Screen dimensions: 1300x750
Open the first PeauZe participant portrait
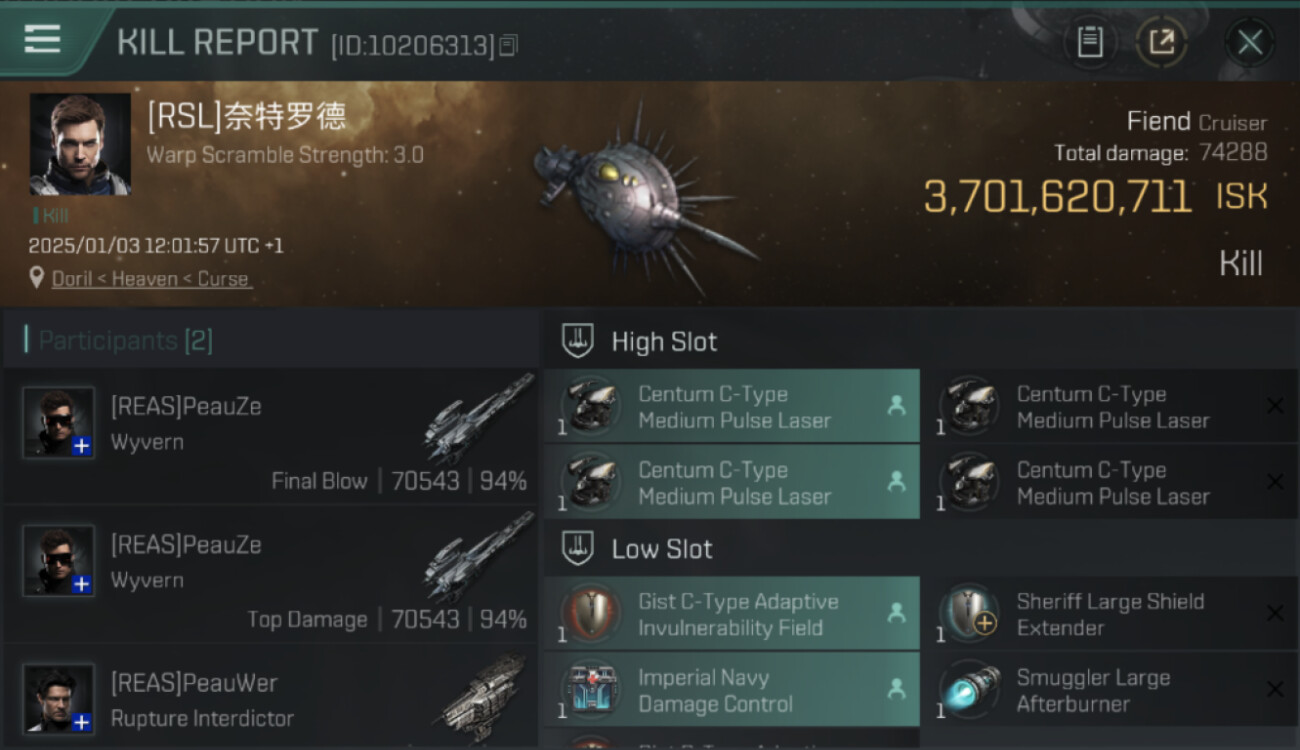[x=59, y=422]
